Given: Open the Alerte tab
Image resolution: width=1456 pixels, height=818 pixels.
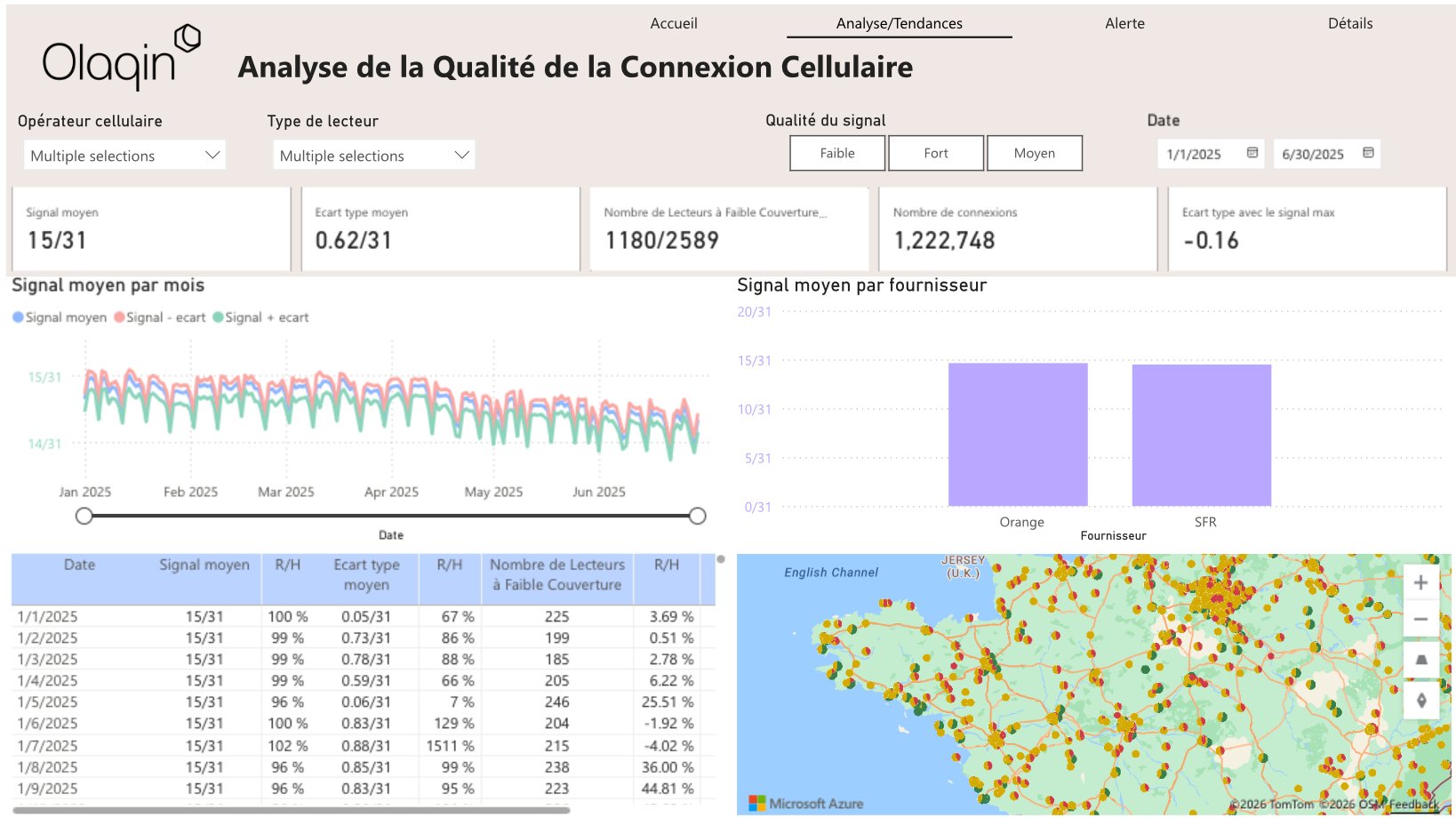Looking at the screenshot, I should pyautogui.click(x=1124, y=23).
